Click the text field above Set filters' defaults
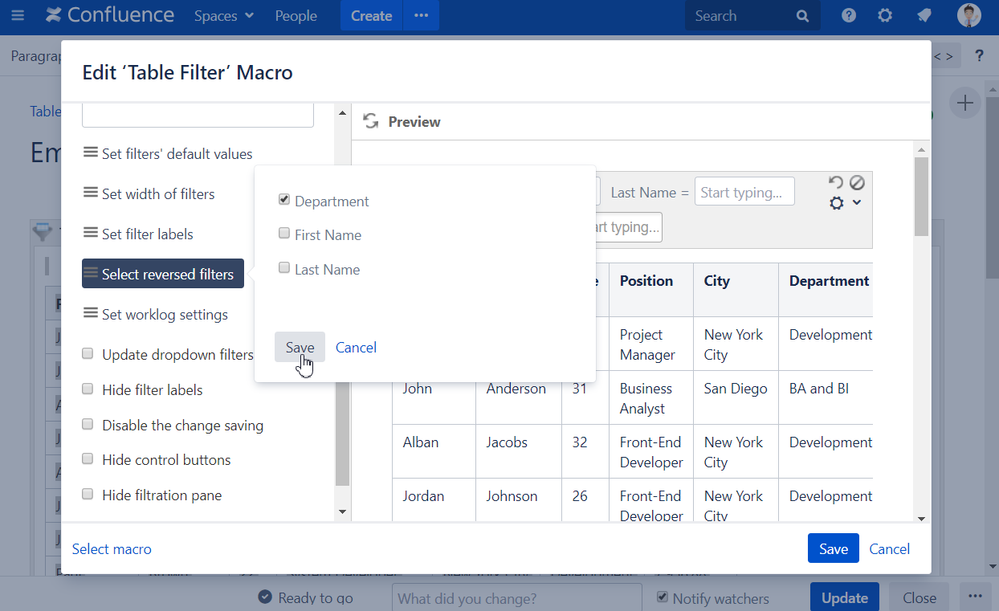Viewport: 999px width, 611px height. click(198, 115)
